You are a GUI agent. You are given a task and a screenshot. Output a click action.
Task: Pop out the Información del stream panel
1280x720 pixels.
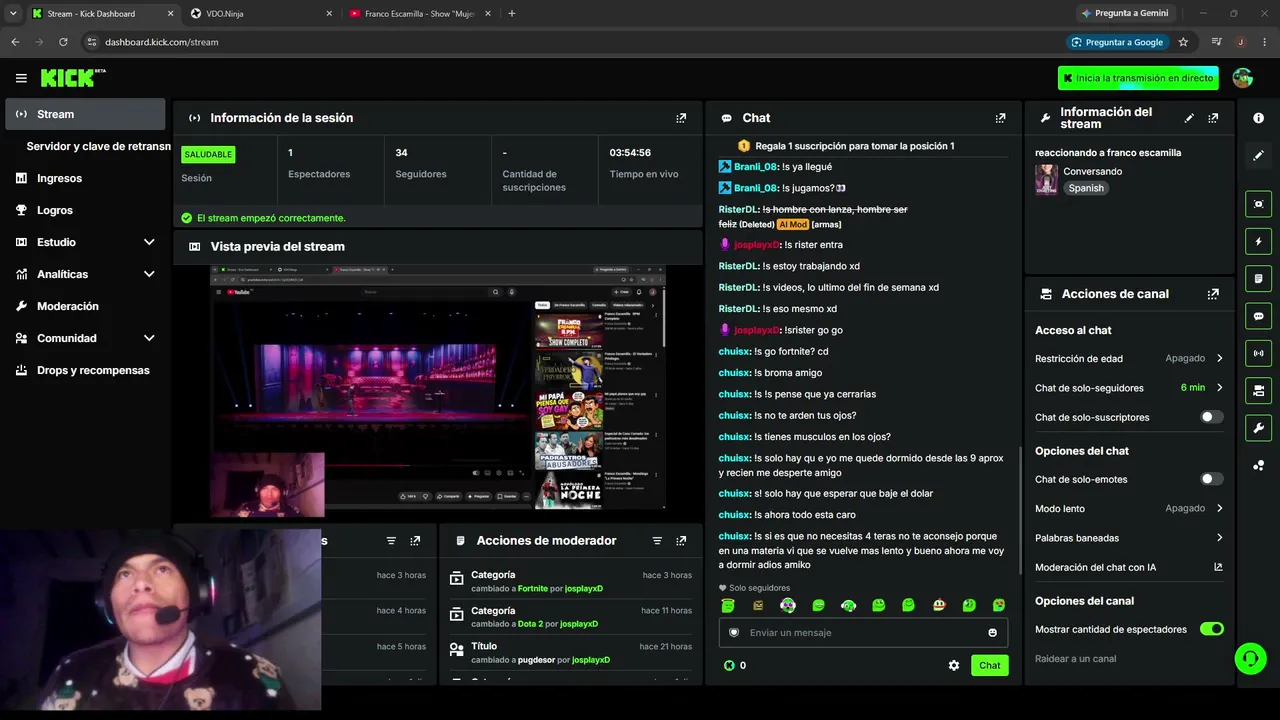1213,118
